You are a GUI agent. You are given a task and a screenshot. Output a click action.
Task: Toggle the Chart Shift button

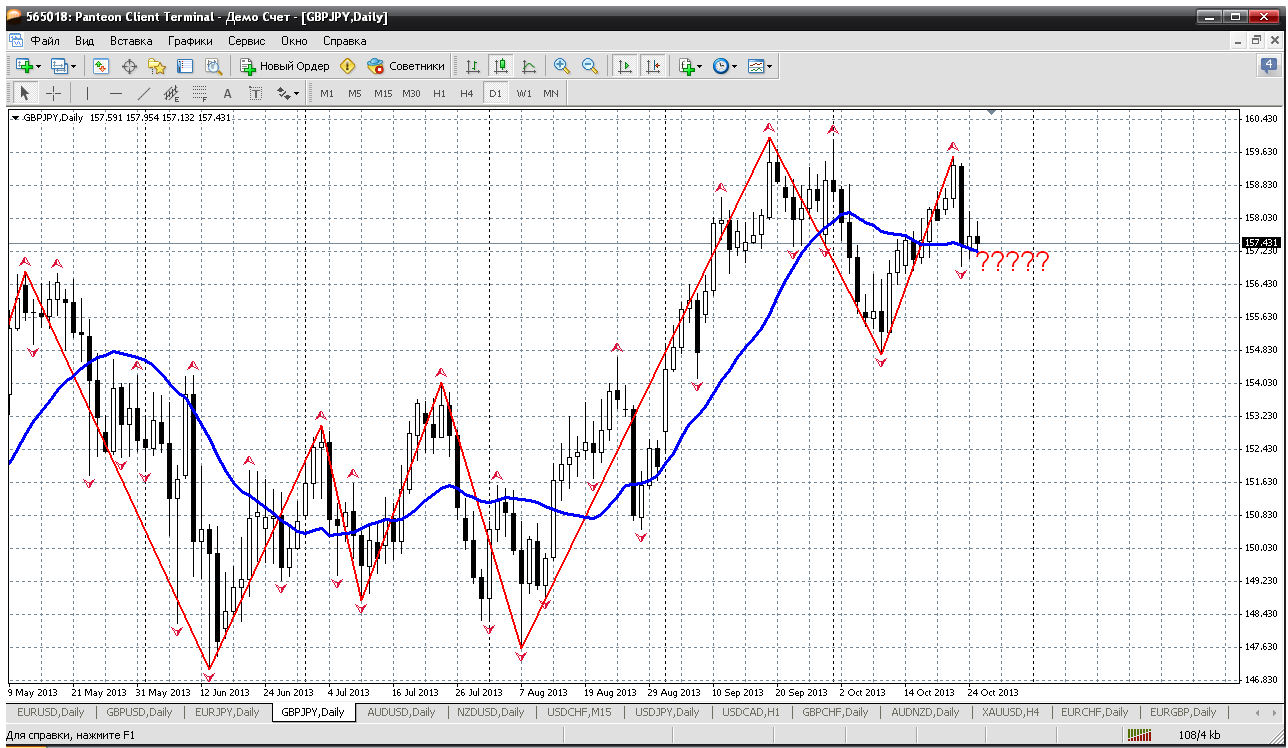pyautogui.click(x=652, y=66)
